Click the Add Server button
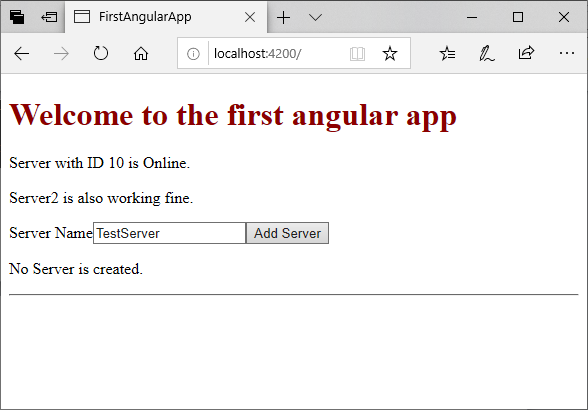 click(288, 233)
